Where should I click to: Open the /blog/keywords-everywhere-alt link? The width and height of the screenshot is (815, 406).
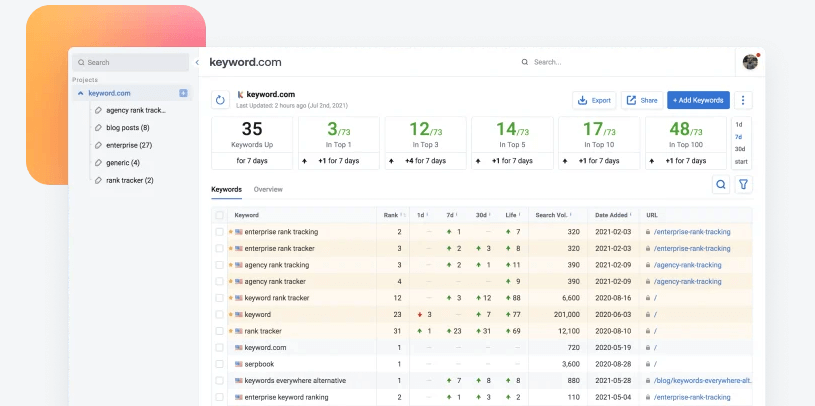click(x=703, y=381)
